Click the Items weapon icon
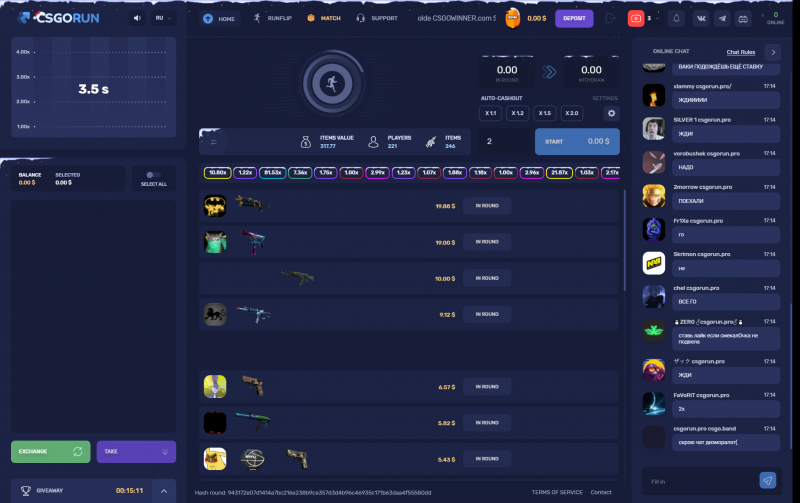The image size is (800, 503). pyautogui.click(x=431, y=142)
